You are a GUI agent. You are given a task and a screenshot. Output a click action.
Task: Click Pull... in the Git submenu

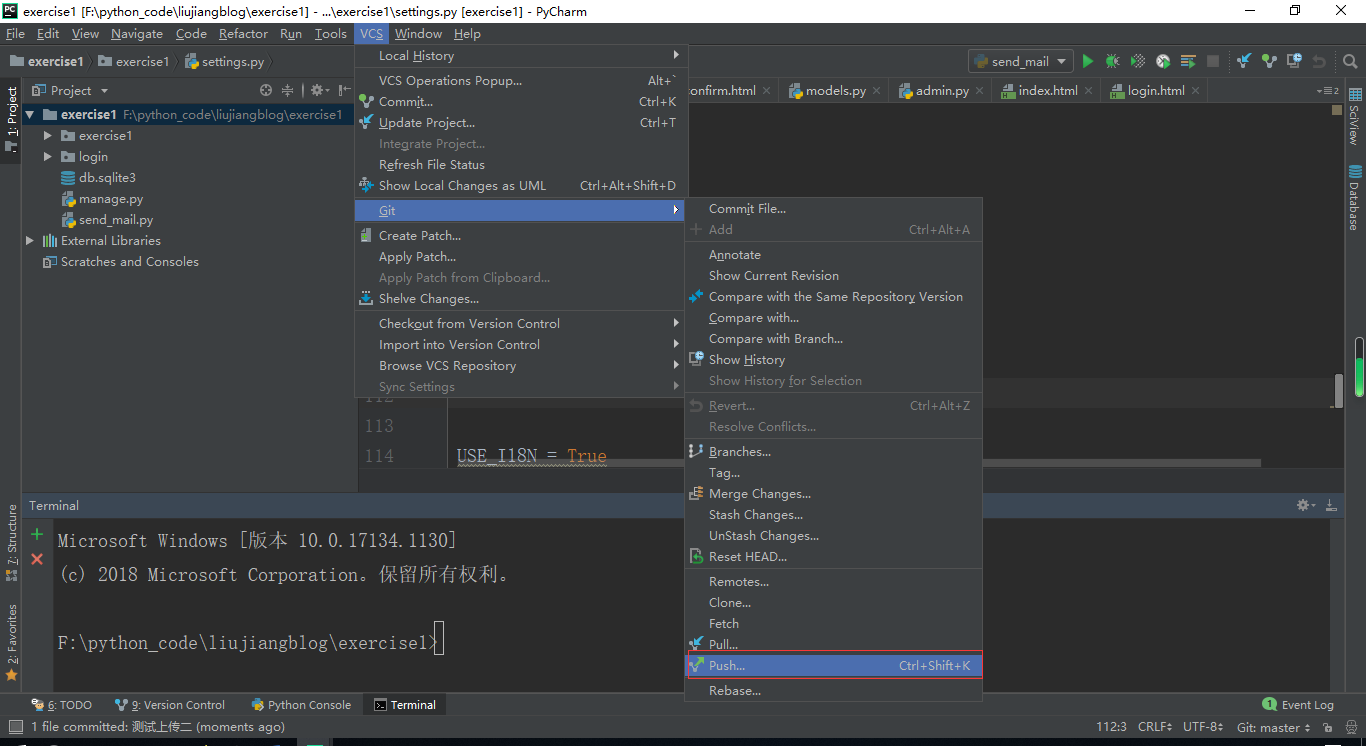[834, 645]
